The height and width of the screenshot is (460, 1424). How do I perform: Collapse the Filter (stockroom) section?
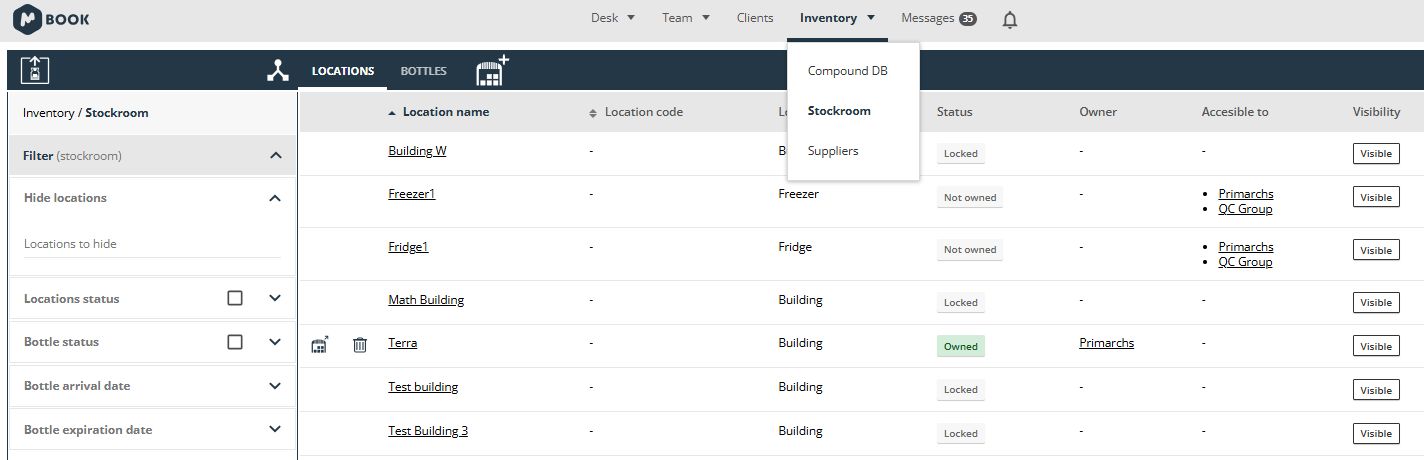(x=276, y=156)
